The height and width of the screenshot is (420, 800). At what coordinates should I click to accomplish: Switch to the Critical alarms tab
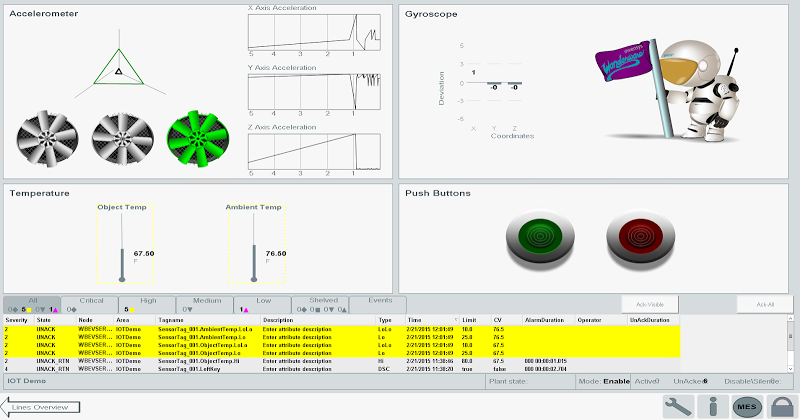click(x=90, y=305)
